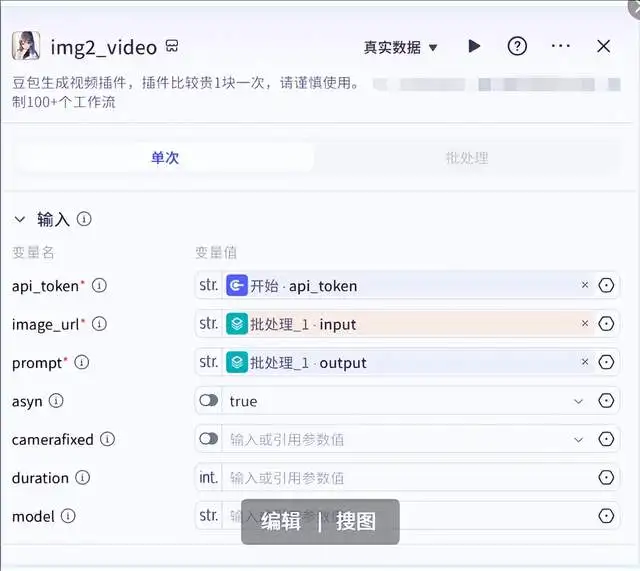The image size is (640, 571).
Task: Click the img2_video plugin avatar thumbnail
Action: point(26,46)
